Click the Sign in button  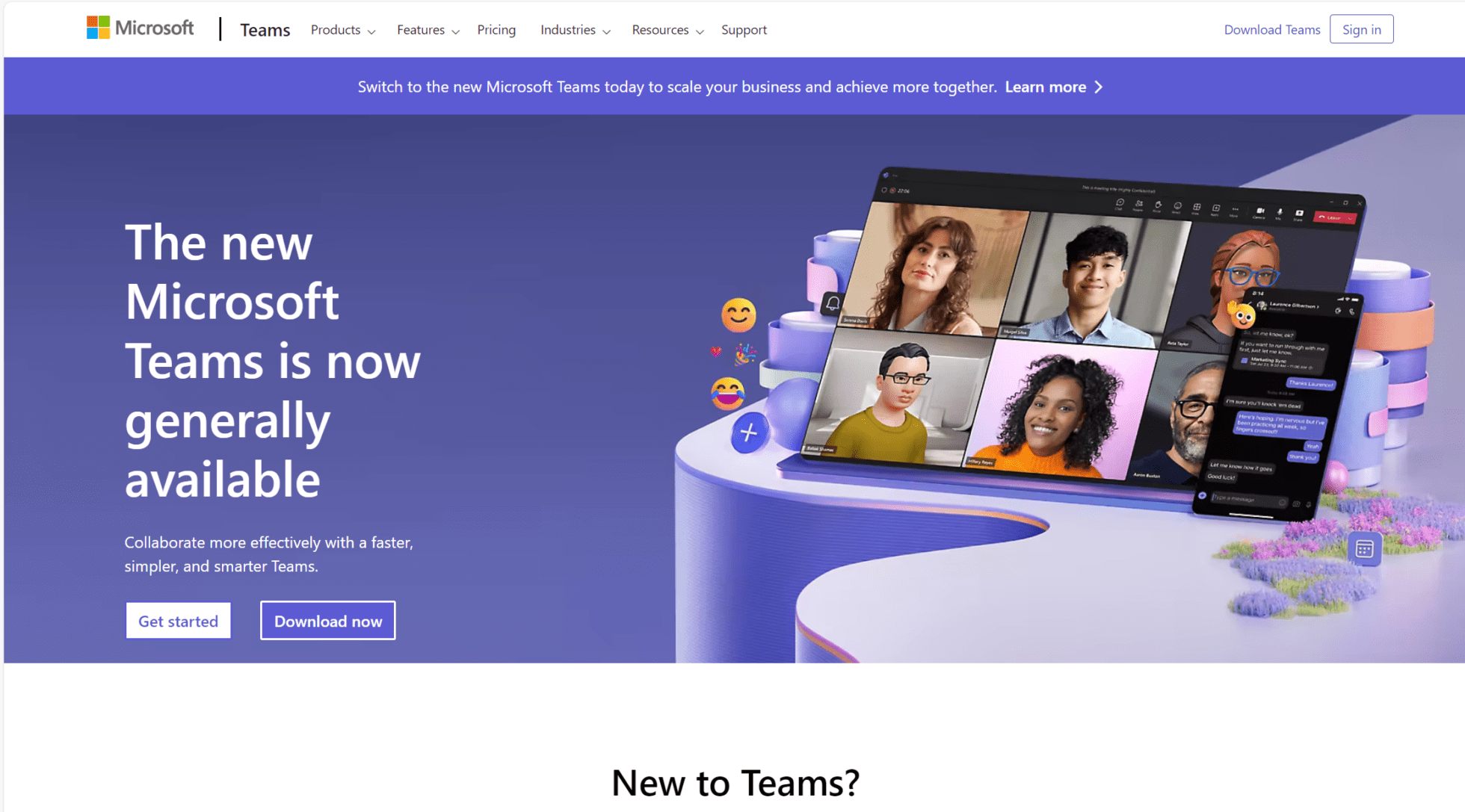pos(1362,29)
